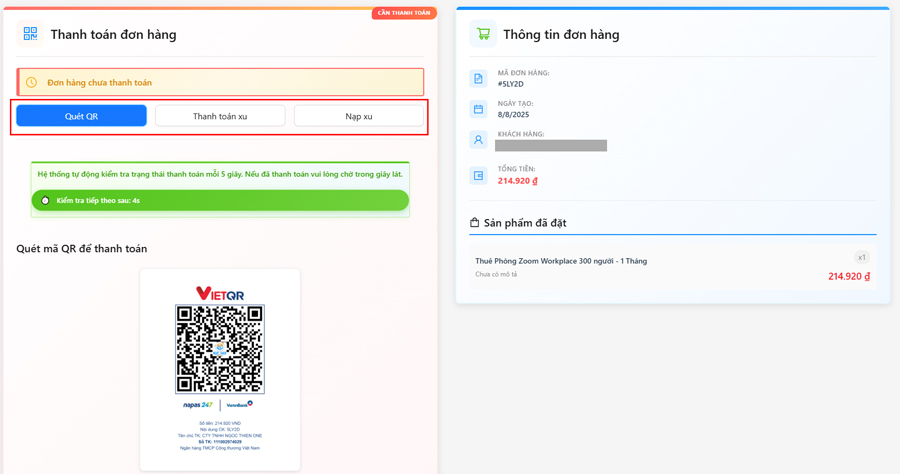
Task: Click the VietQR logo above the QR code
Action: click(220, 294)
